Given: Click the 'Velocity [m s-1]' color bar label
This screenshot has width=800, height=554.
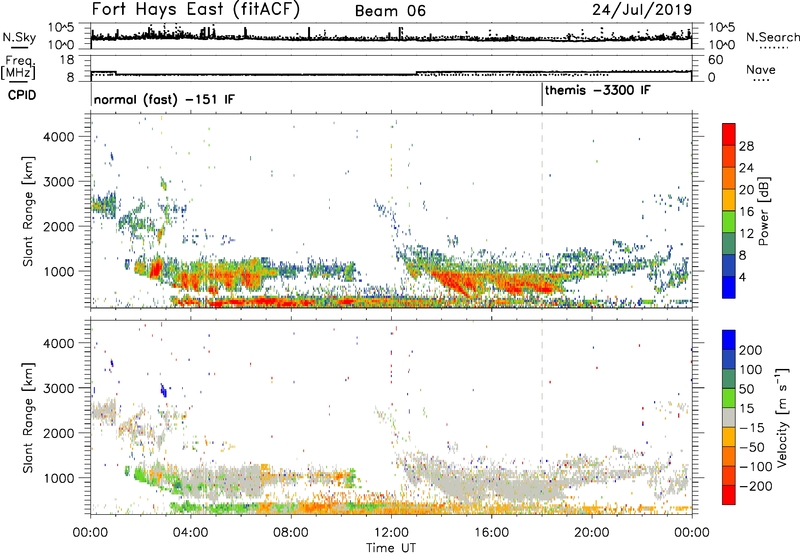Looking at the screenshot, I should tap(782, 417).
